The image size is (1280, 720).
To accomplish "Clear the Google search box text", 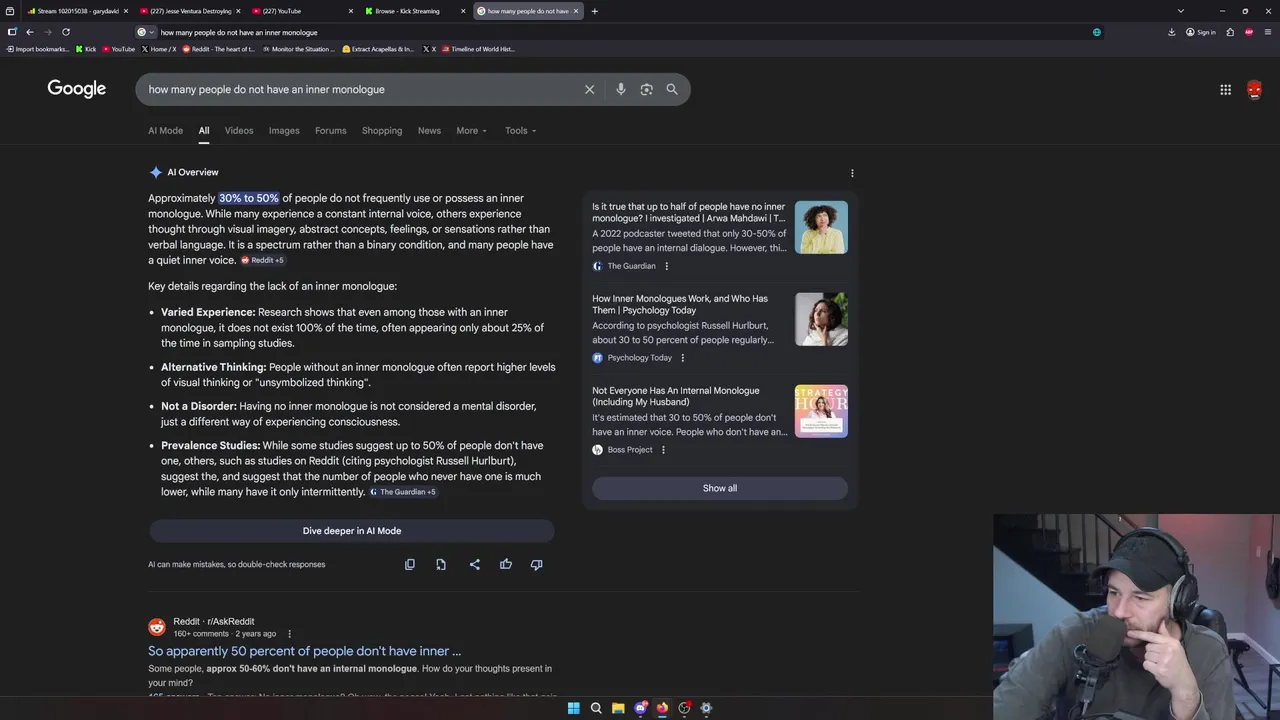I will [x=589, y=89].
